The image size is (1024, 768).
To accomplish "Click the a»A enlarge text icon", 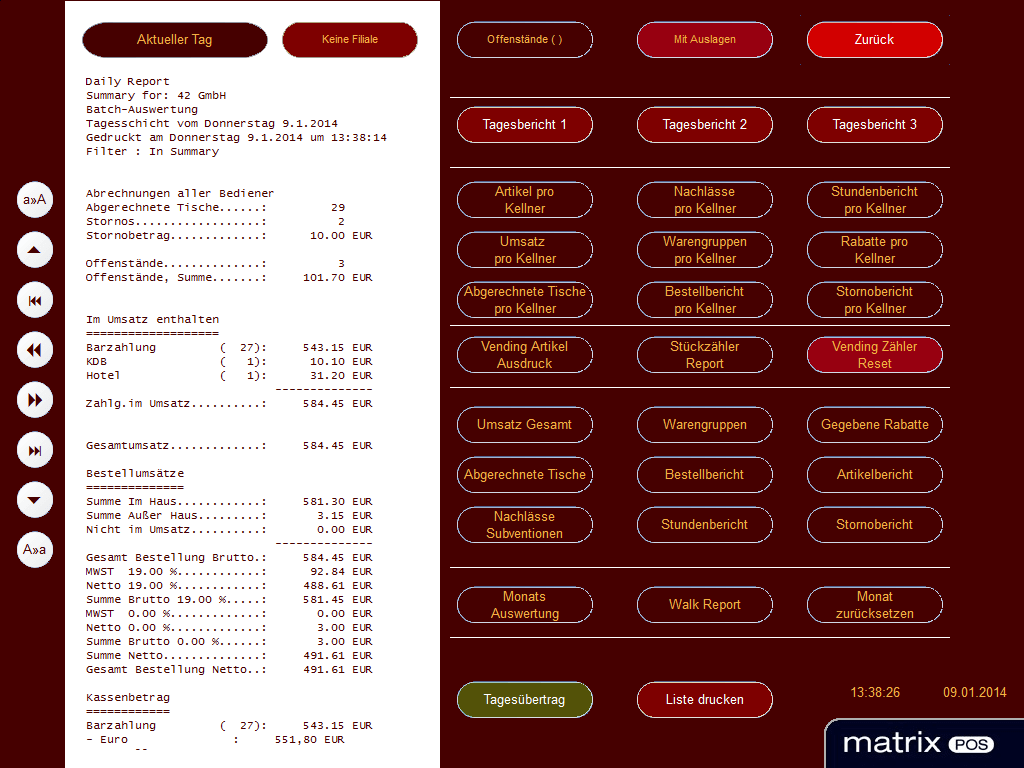I will 35,200.
